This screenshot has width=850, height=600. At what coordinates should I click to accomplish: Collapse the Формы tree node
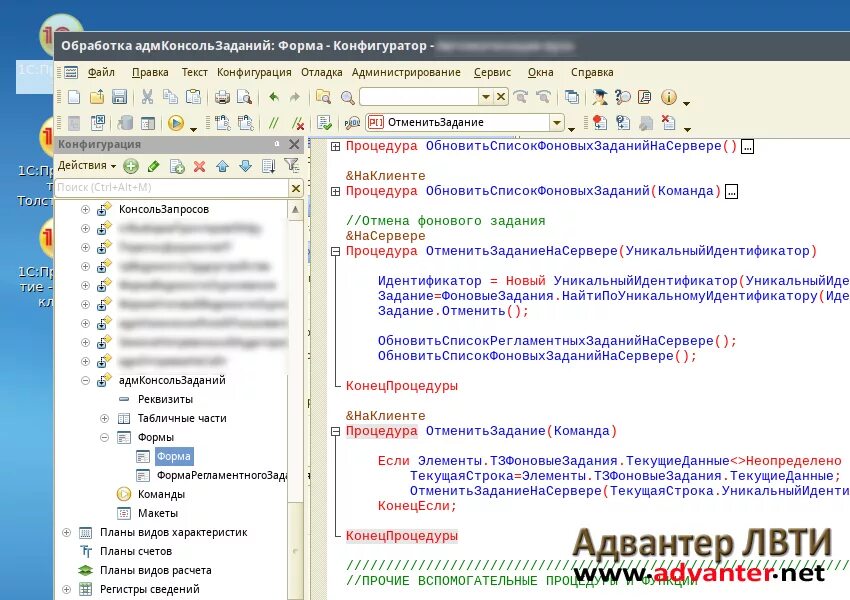click(x=104, y=437)
